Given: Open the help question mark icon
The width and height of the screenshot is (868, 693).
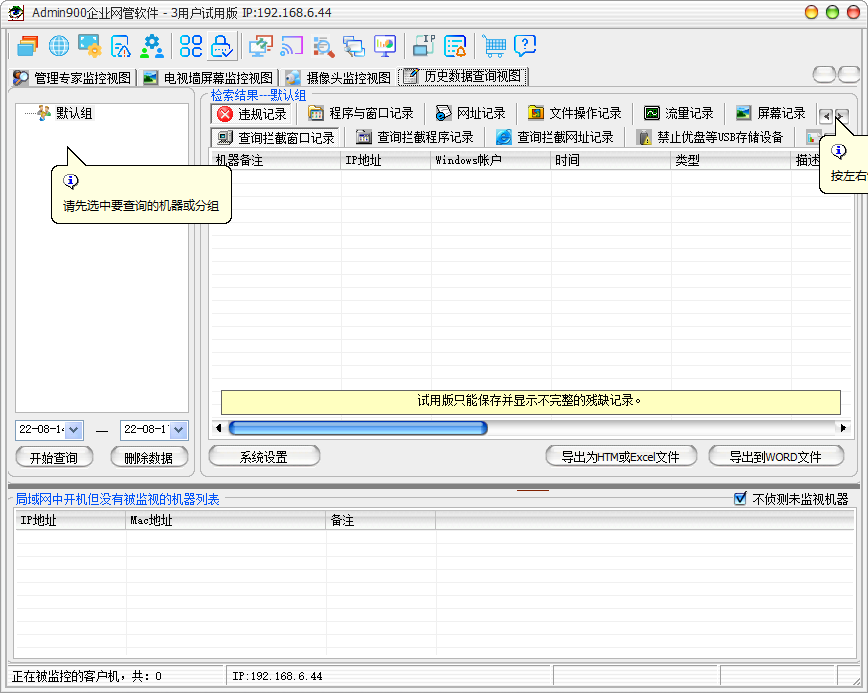Looking at the screenshot, I should [x=525, y=46].
